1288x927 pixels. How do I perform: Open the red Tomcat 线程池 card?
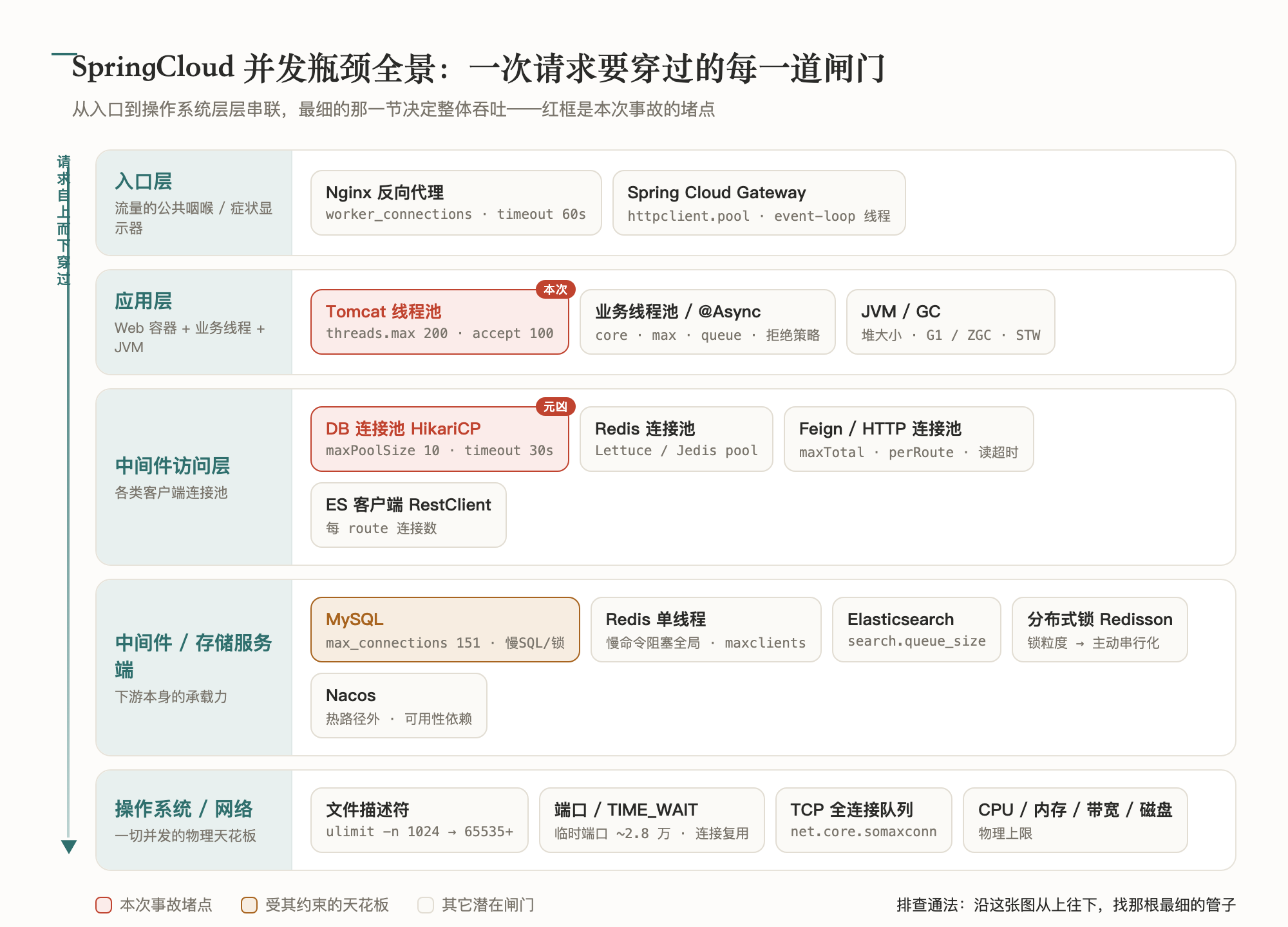click(440, 322)
